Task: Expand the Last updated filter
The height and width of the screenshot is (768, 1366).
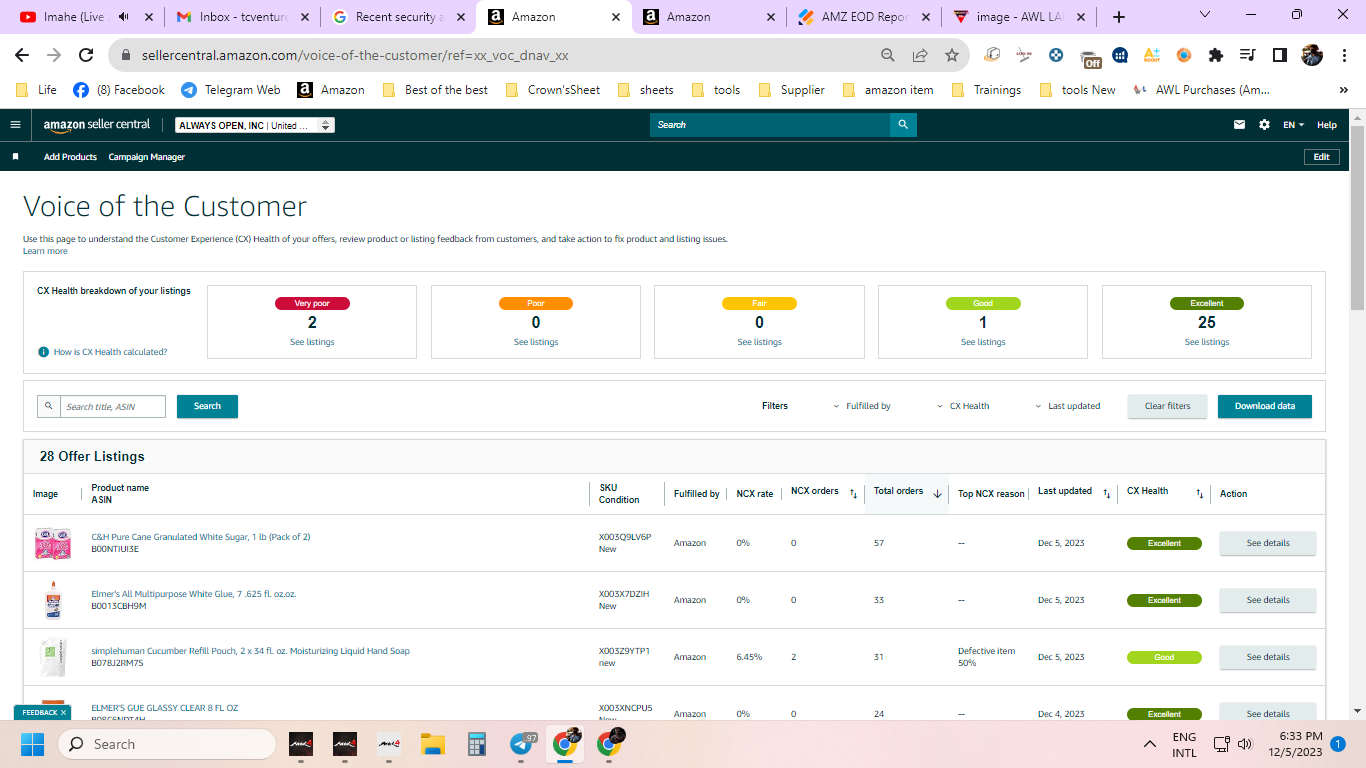Action: [x=1068, y=406]
